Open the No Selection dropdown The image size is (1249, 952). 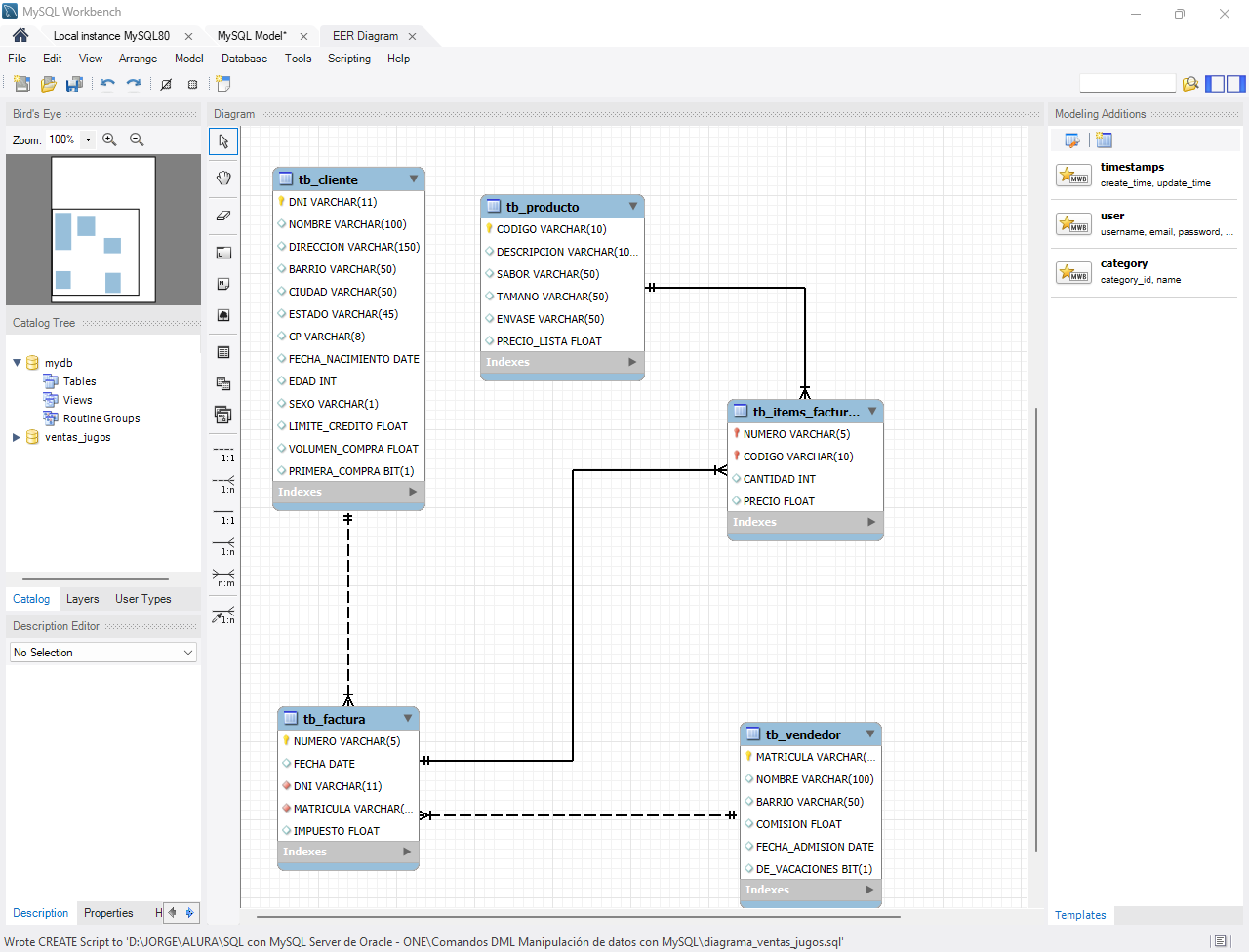(x=103, y=653)
